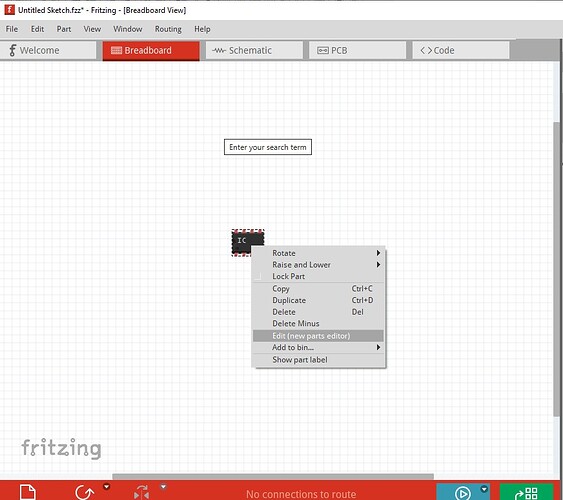Screen dimensions: 563x500
Task: Choose Delete Minus from the context menu
Action: (318, 323)
